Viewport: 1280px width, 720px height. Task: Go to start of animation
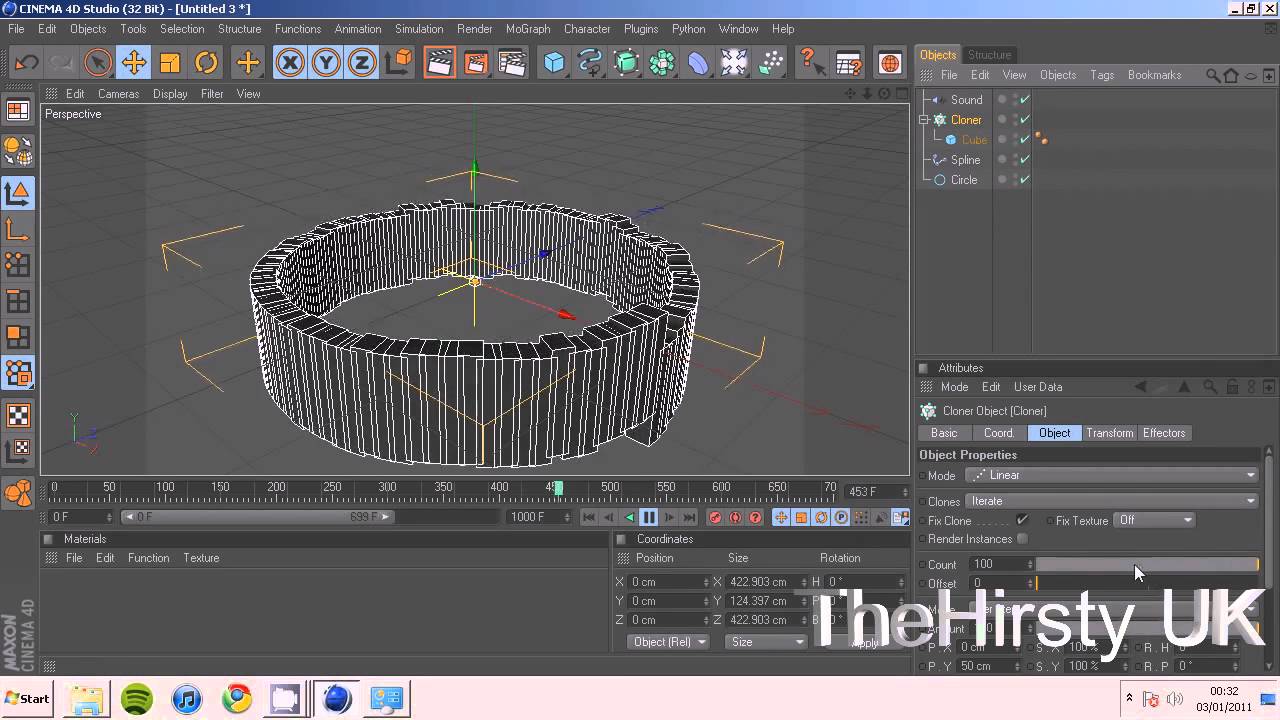pos(589,517)
